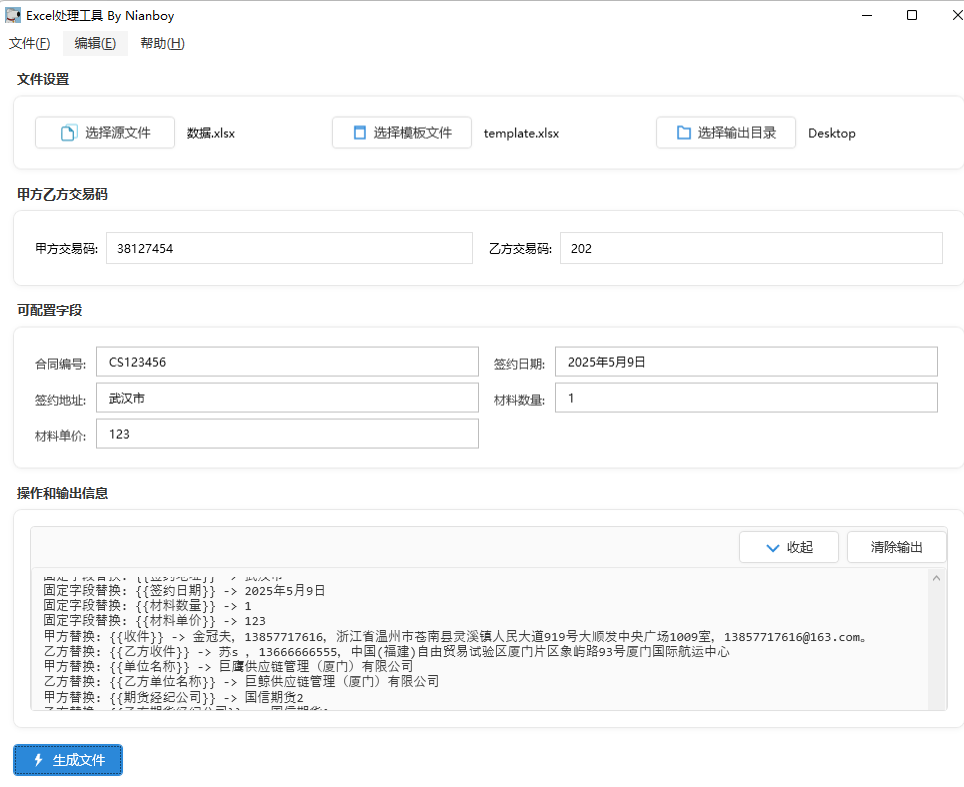Focus the 甲方交易码 input field

[289, 248]
